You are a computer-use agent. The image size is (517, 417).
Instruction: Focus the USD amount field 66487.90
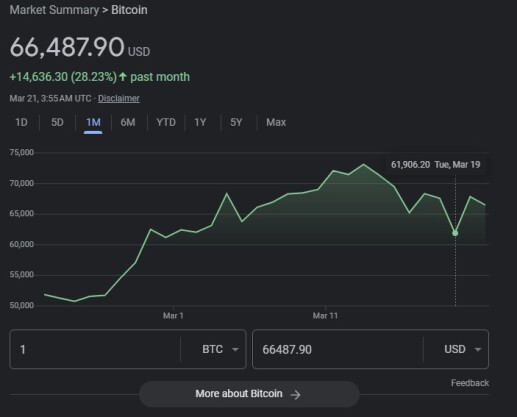point(338,349)
